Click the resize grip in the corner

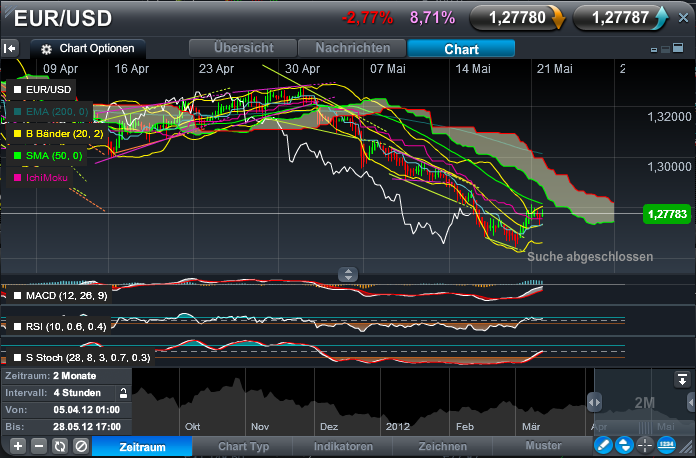point(687,448)
